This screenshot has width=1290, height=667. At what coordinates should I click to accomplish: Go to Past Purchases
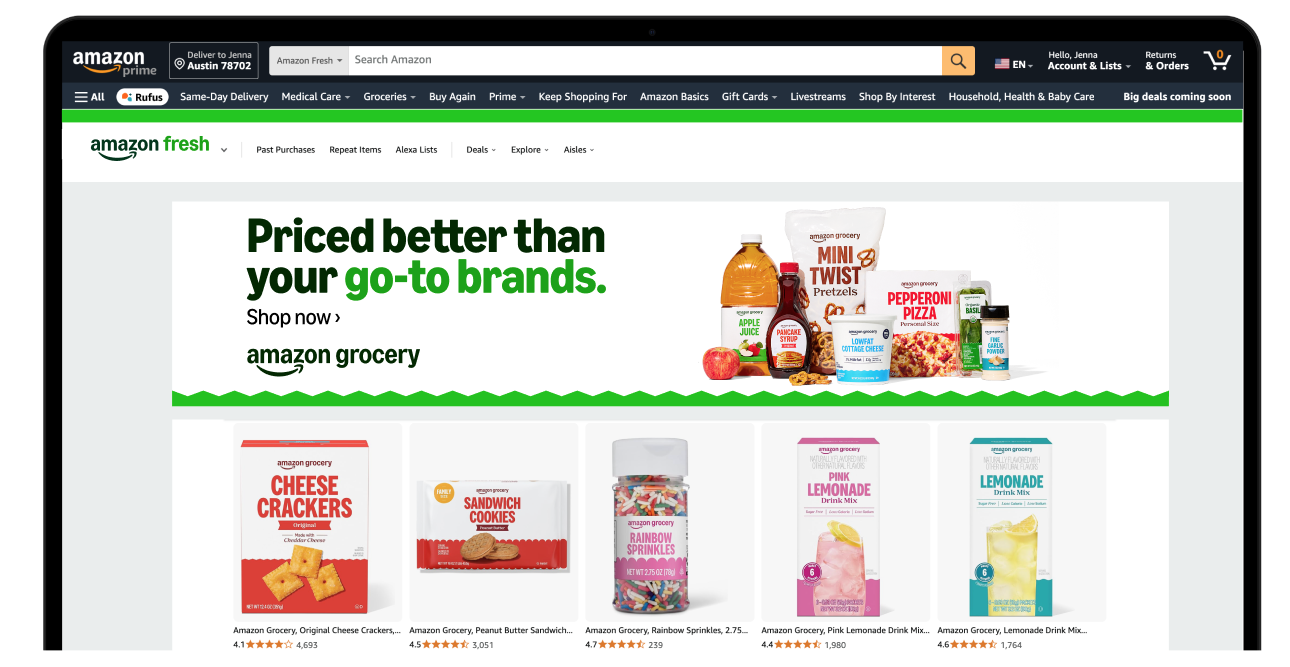click(x=285, y=150)
